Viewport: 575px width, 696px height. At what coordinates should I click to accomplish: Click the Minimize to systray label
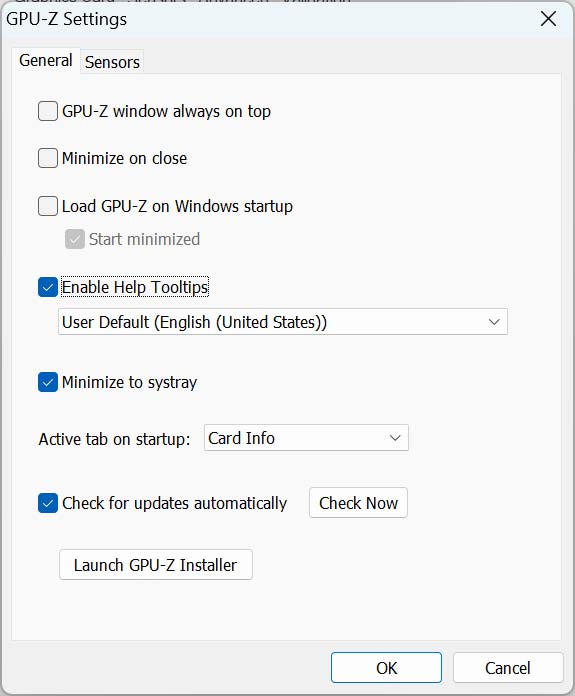coord(129,382)
